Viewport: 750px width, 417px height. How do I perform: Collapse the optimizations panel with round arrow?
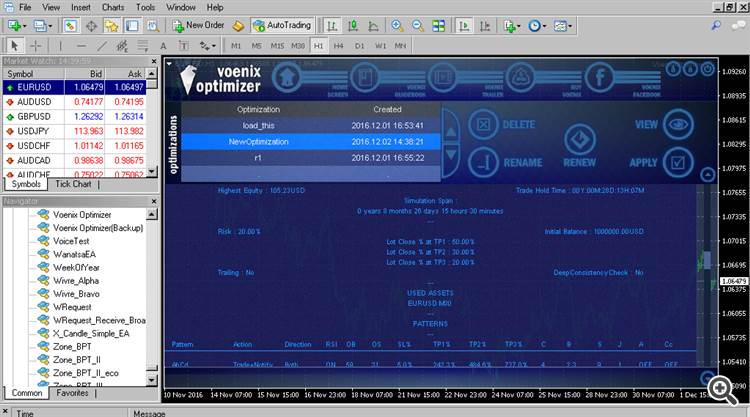point(707,175)
